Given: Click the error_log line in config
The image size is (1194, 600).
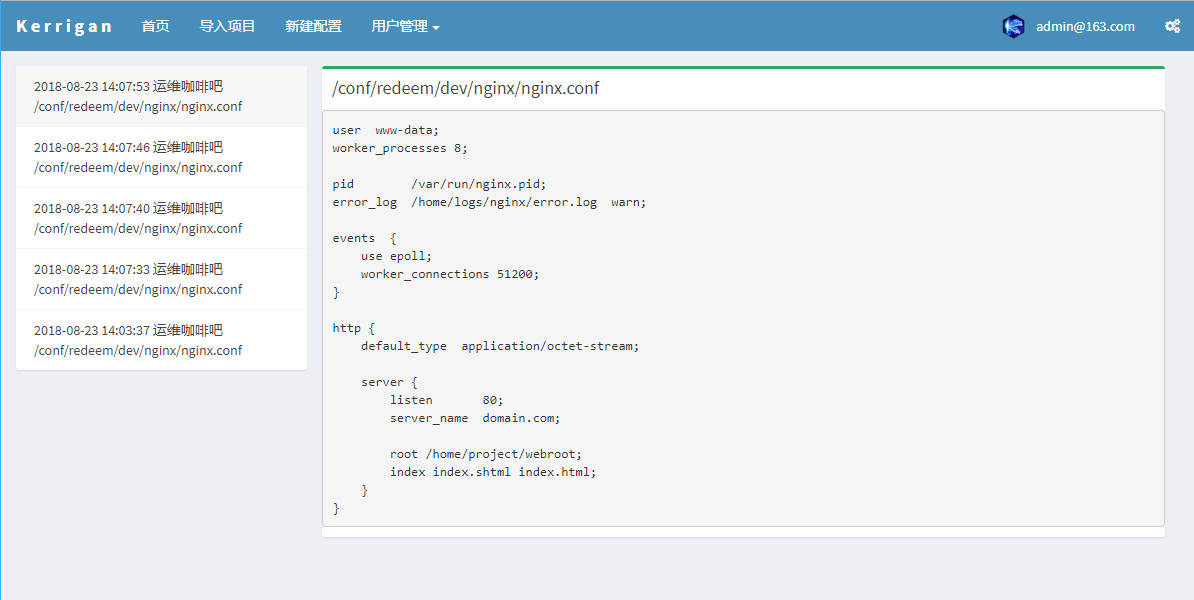Looking at the screenshot, I should click(489, 202).
